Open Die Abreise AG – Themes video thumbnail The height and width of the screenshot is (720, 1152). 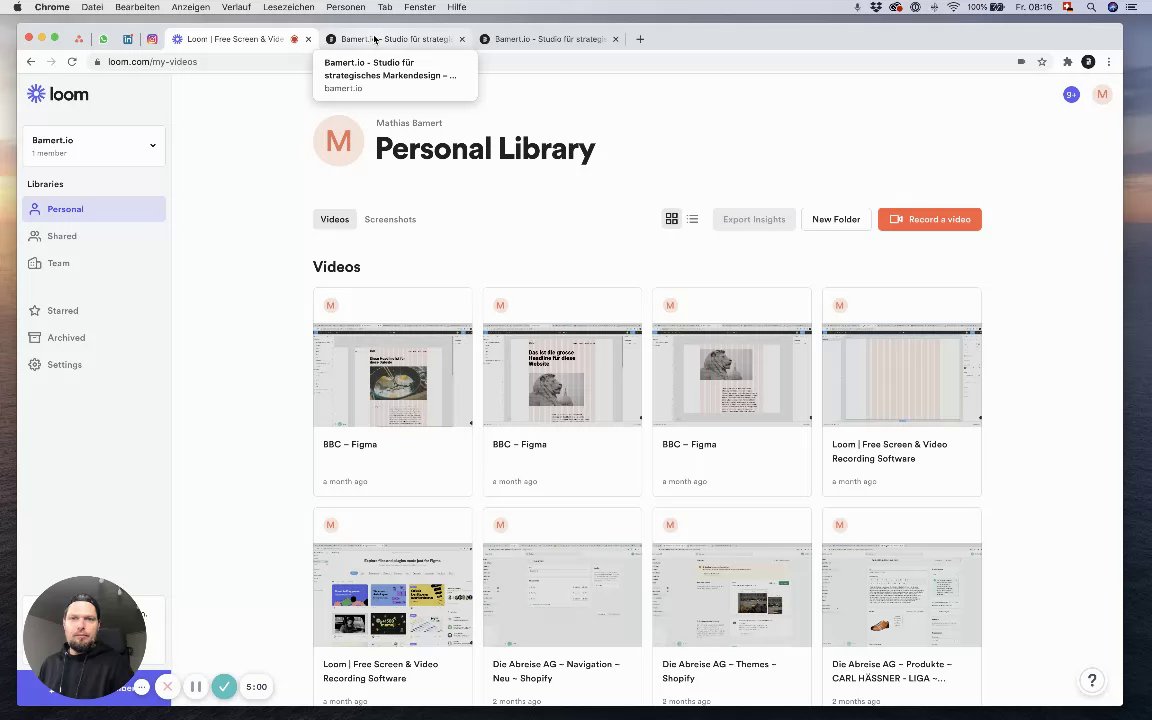(732, 595)
